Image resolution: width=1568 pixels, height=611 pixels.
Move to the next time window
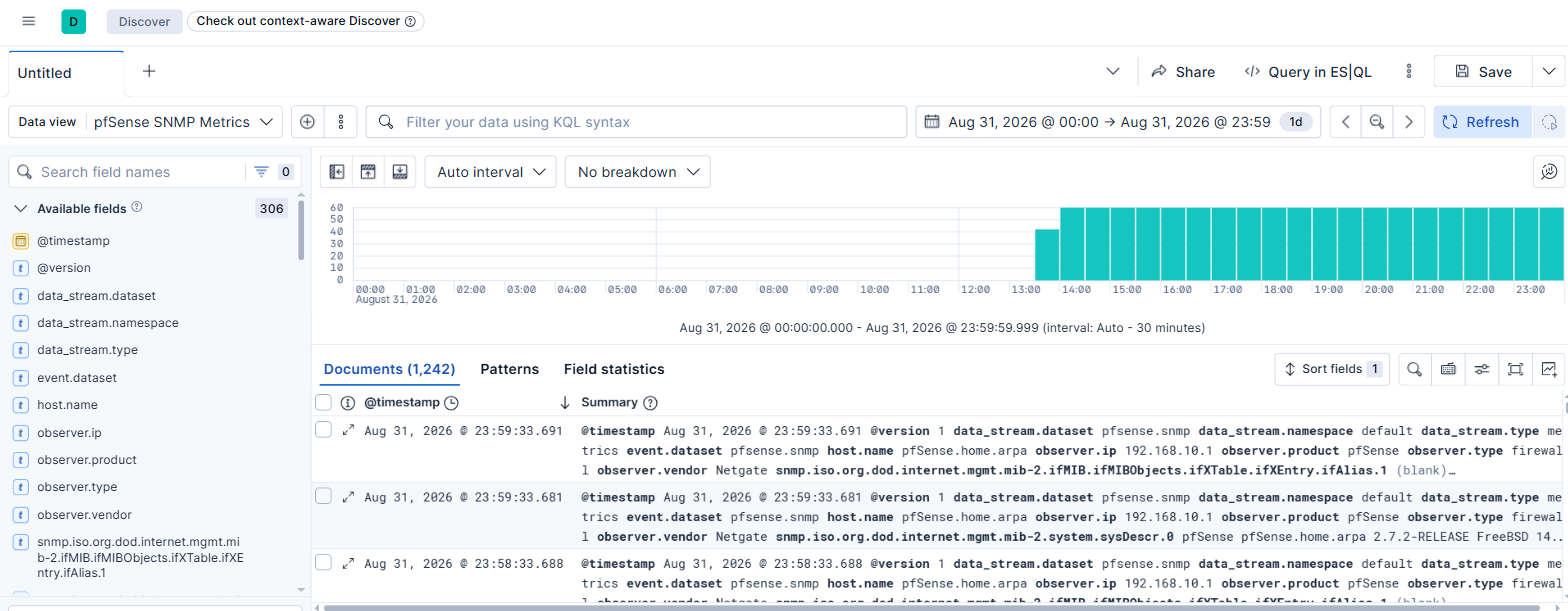point(1408,122)
